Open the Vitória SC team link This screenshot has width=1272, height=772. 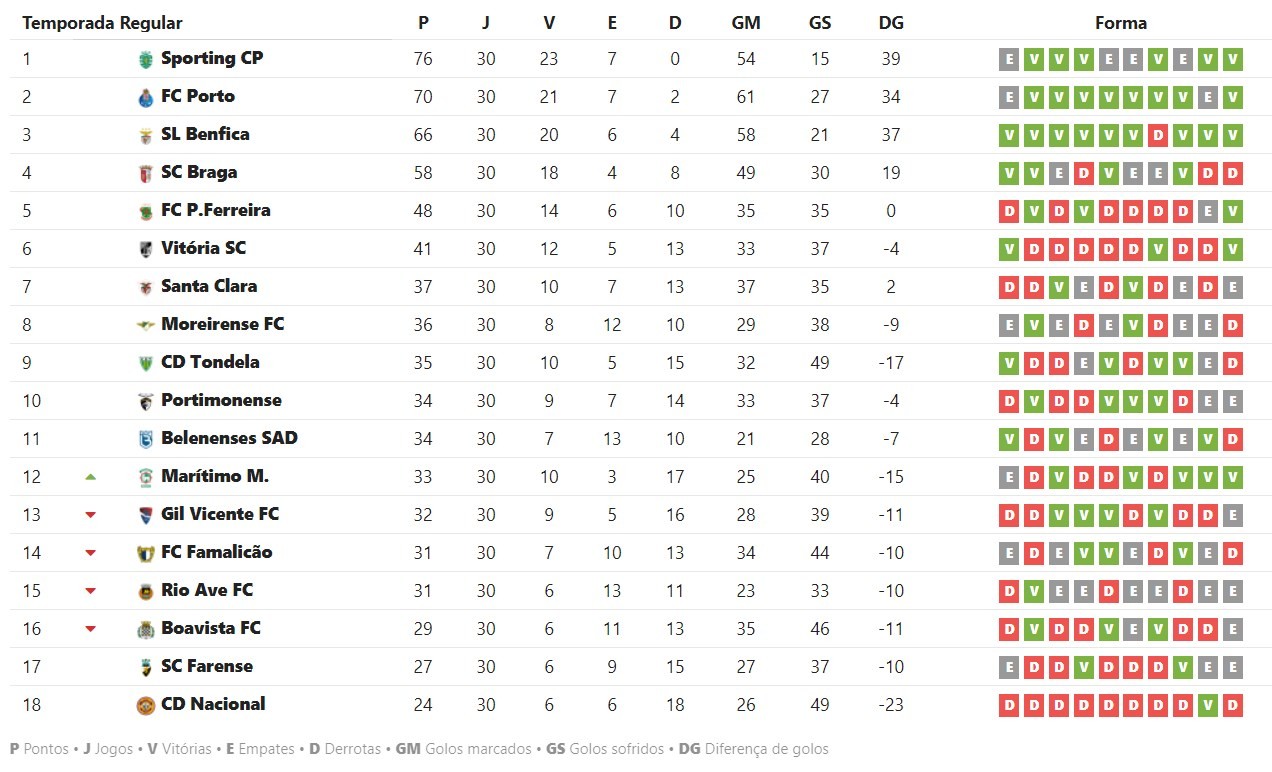[203, 248]
